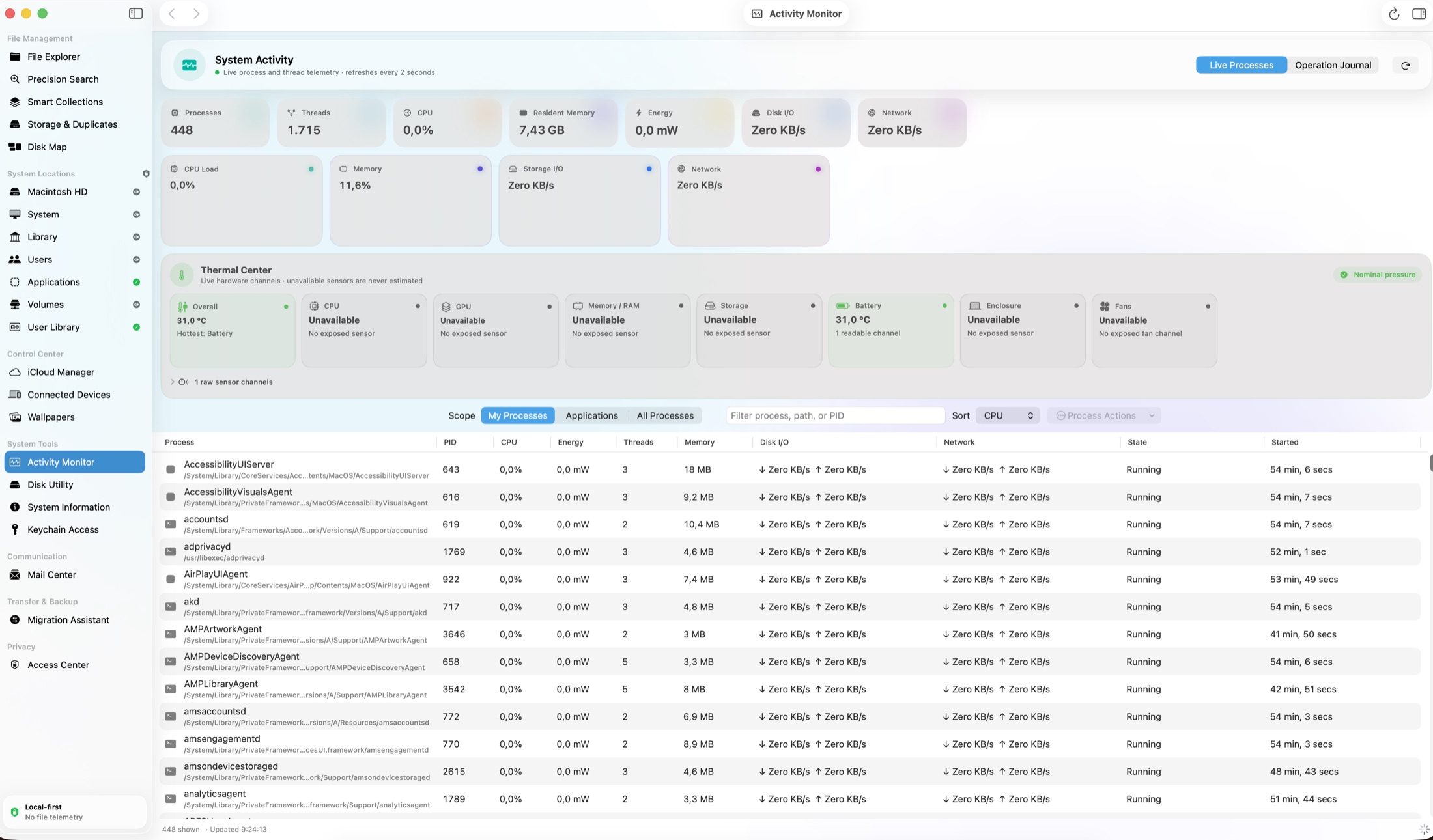Open iCloud Manager

pos(74,372)
